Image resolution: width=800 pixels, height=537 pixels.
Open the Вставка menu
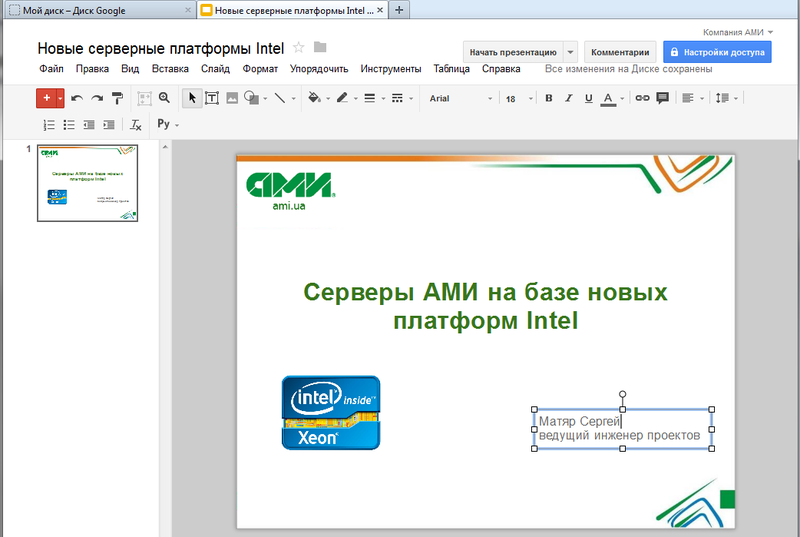(x=170, y=69)
